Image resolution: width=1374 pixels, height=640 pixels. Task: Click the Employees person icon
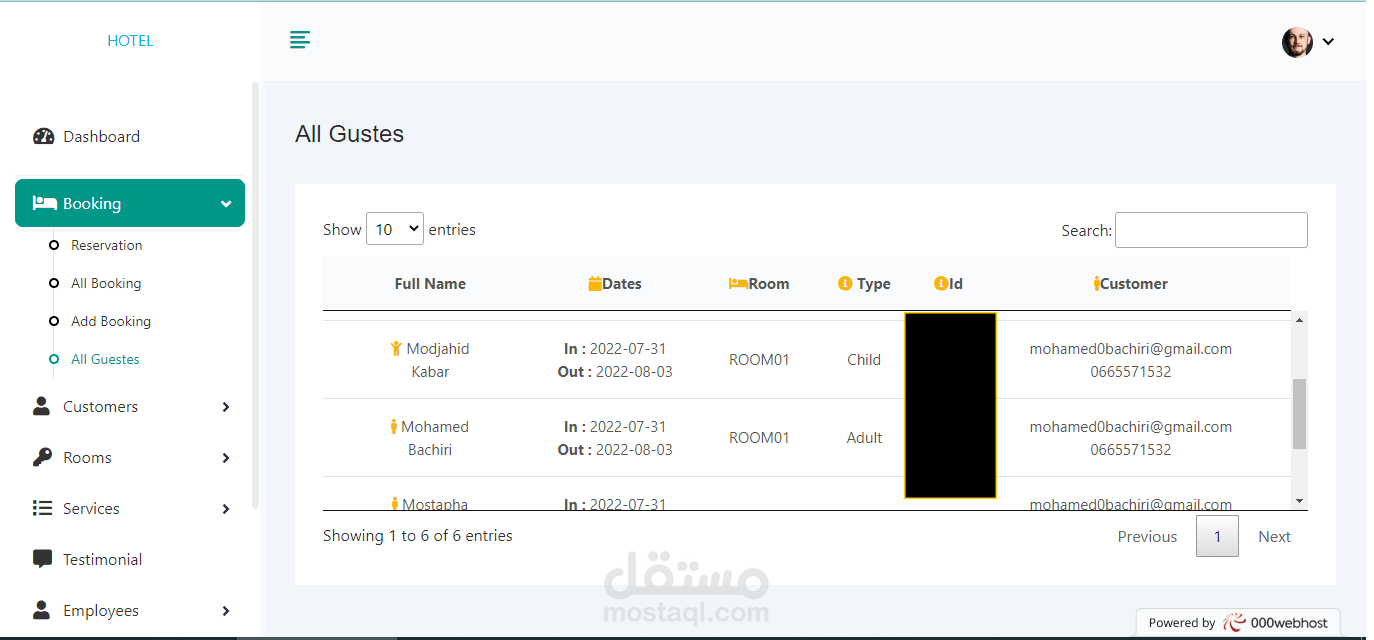point(41,610)
